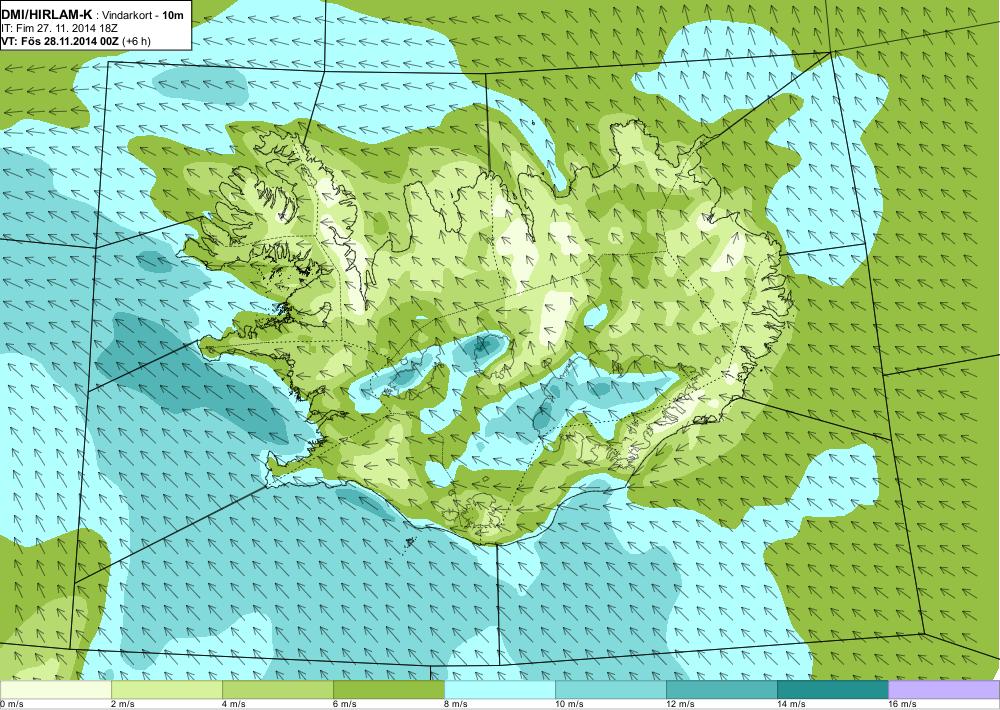Viewport: 1000px width, 710px height.
Task: Click the VT: Fös 28.11.2014 00Z line
Action: [76, 41]
